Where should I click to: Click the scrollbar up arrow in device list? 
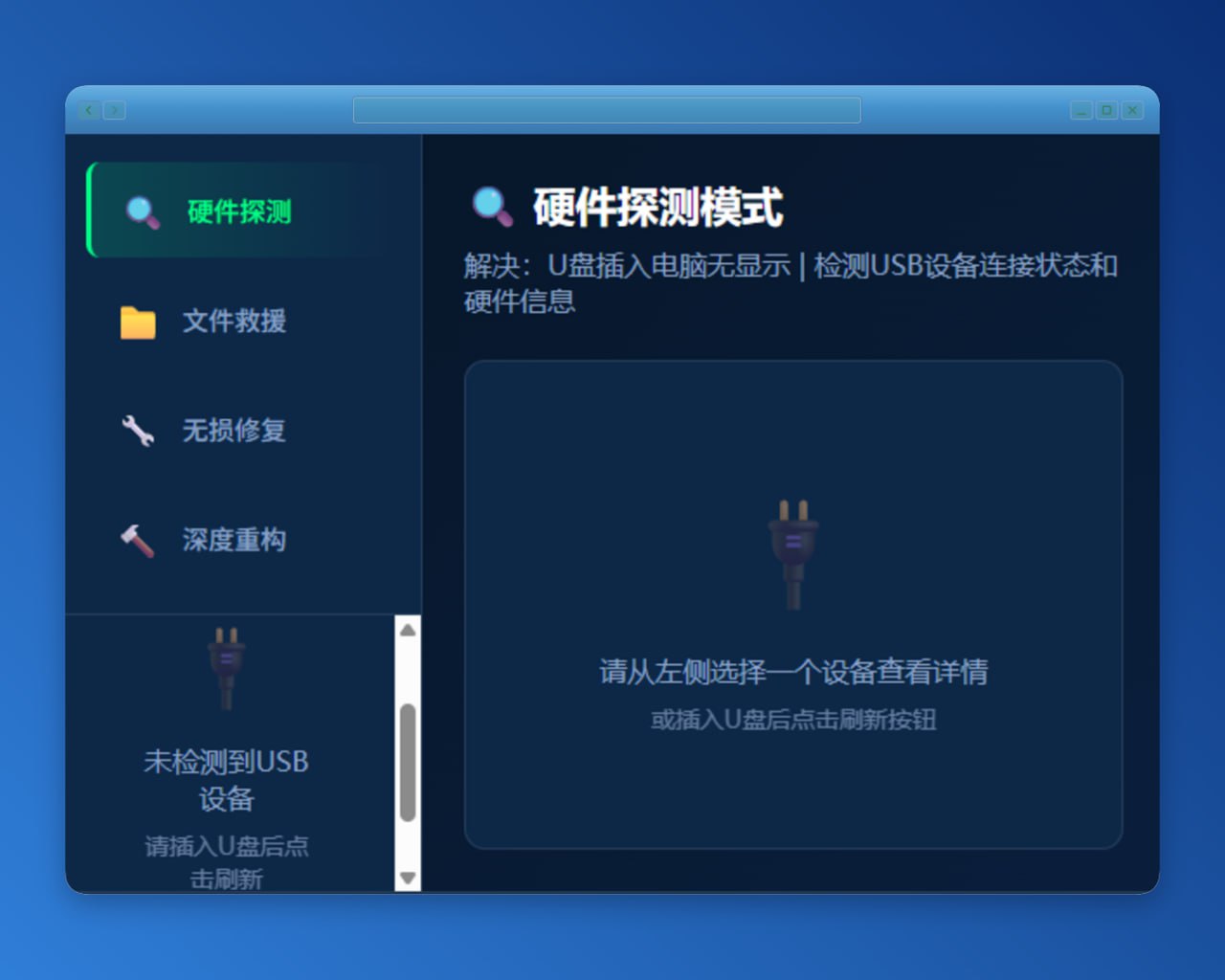click(x=408, y=630)
